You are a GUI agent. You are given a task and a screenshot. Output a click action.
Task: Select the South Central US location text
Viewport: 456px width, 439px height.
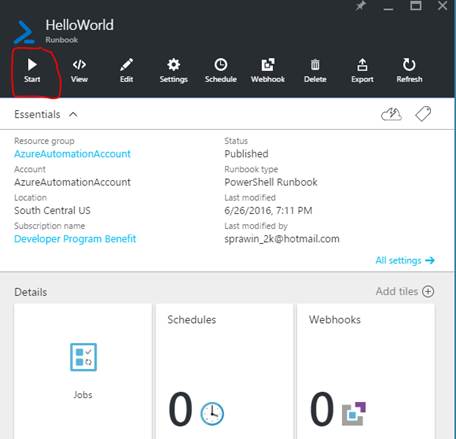click(52, 210)
